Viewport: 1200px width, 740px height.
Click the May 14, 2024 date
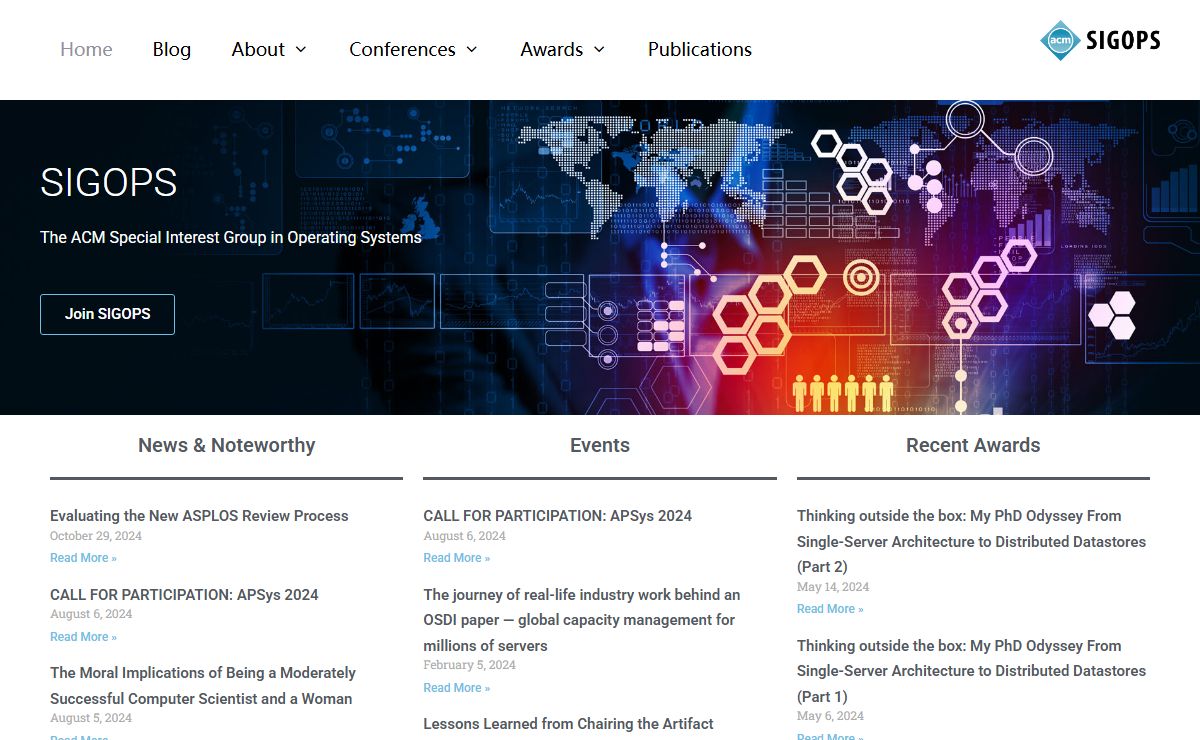point(833,587)
